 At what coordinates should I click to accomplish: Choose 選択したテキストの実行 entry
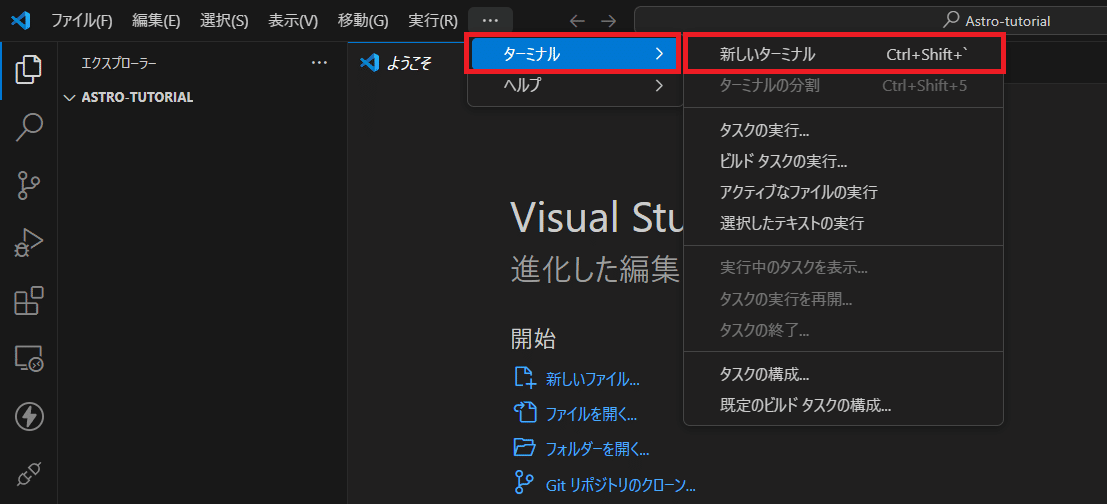click(844, 224)
